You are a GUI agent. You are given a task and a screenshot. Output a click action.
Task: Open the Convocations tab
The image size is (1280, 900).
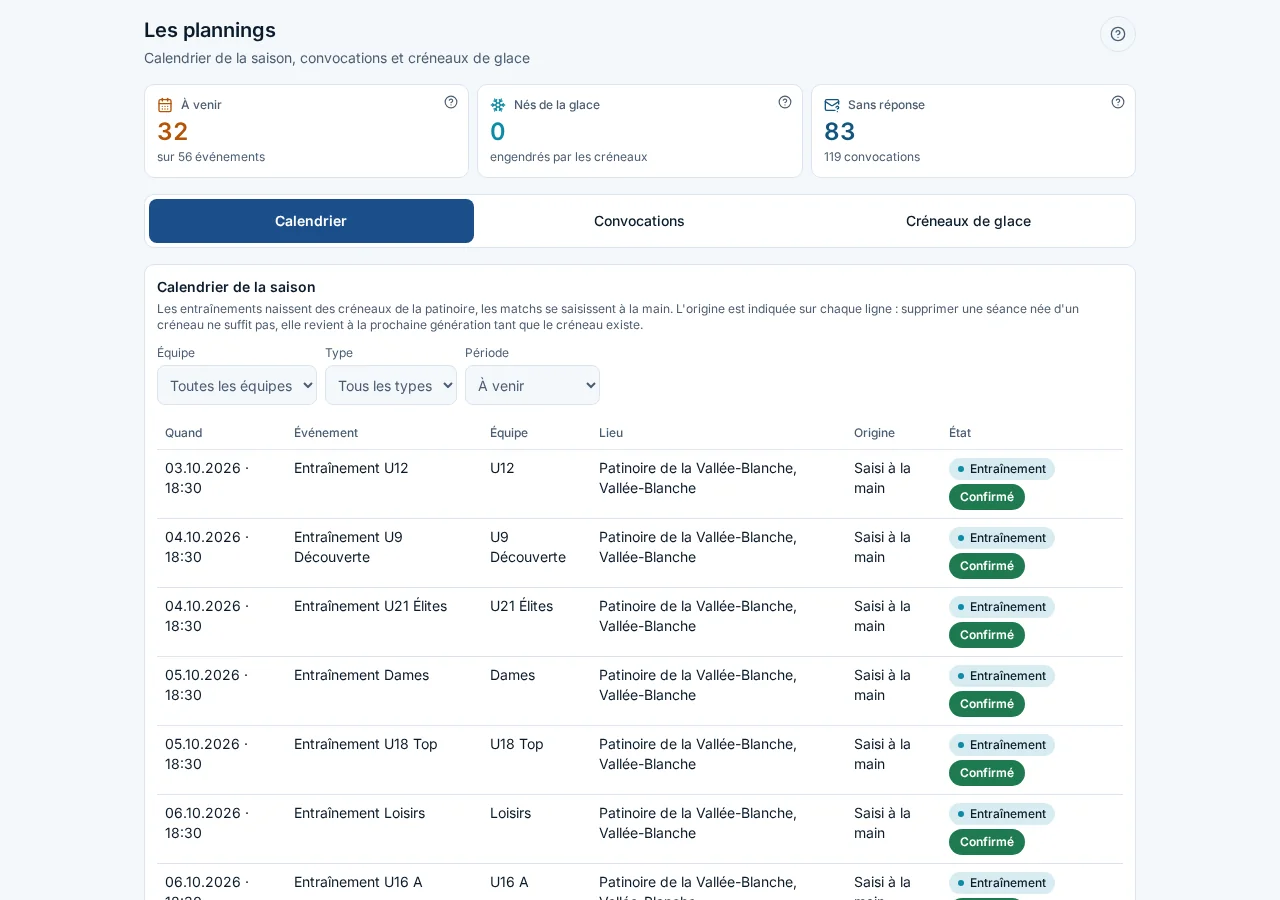[x=639, y=221]
